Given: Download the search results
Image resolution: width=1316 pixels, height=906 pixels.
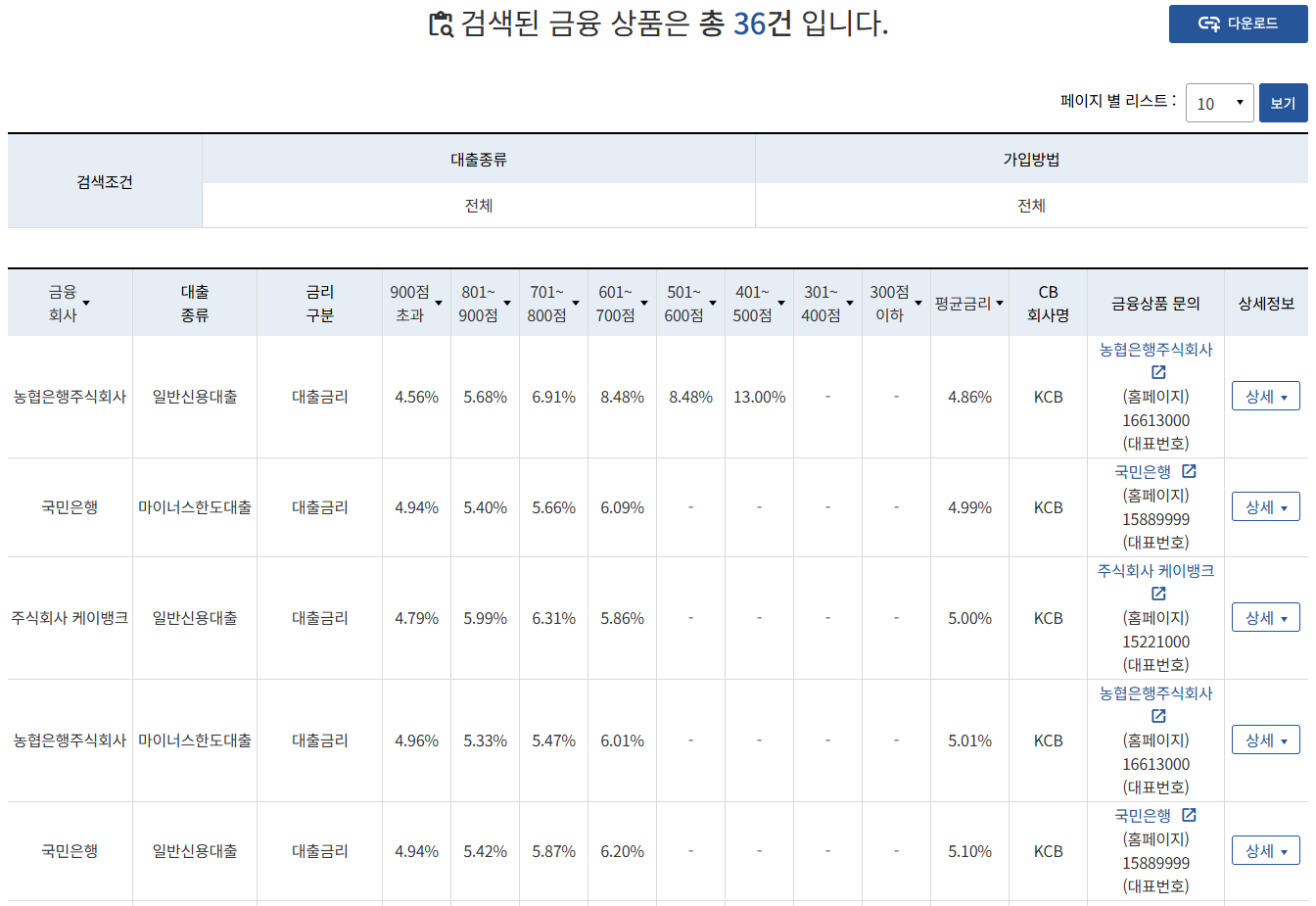Looking at the screenshot, I should [x=1238, y=24].
